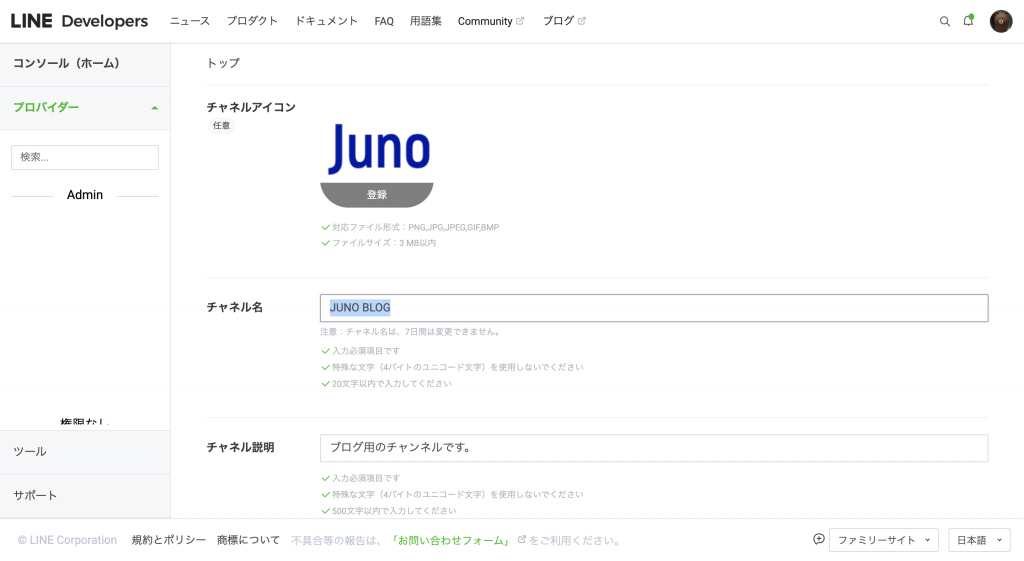Open the notifications bell
Image resolution: width=1024 pixels, height=561 pixels.
click(x=968, y=21)
